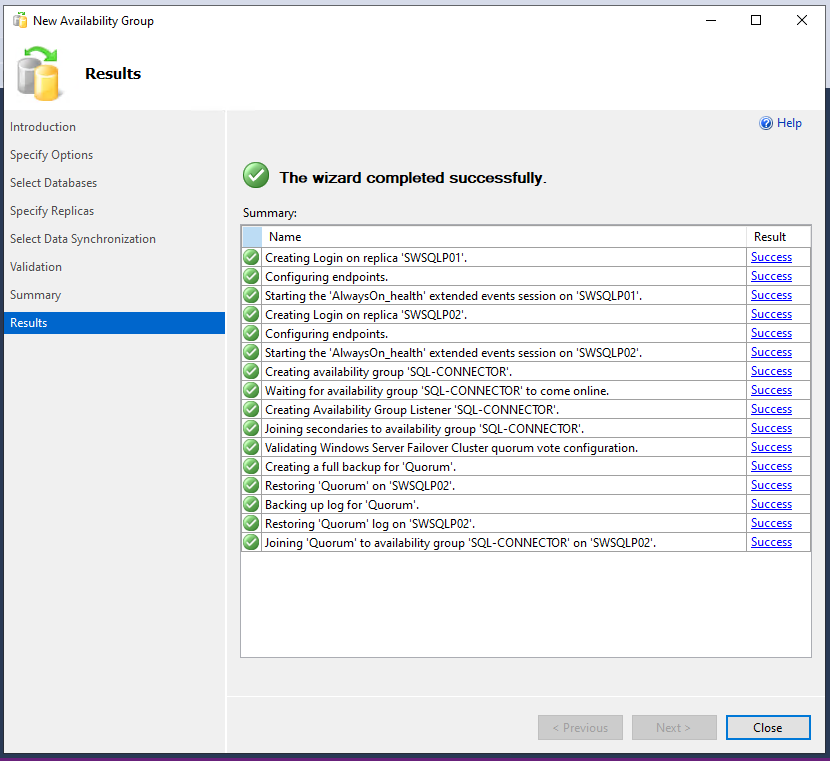The image size is (830, 761).
Task: Click the Name column header
Action: tap(503, 237)
